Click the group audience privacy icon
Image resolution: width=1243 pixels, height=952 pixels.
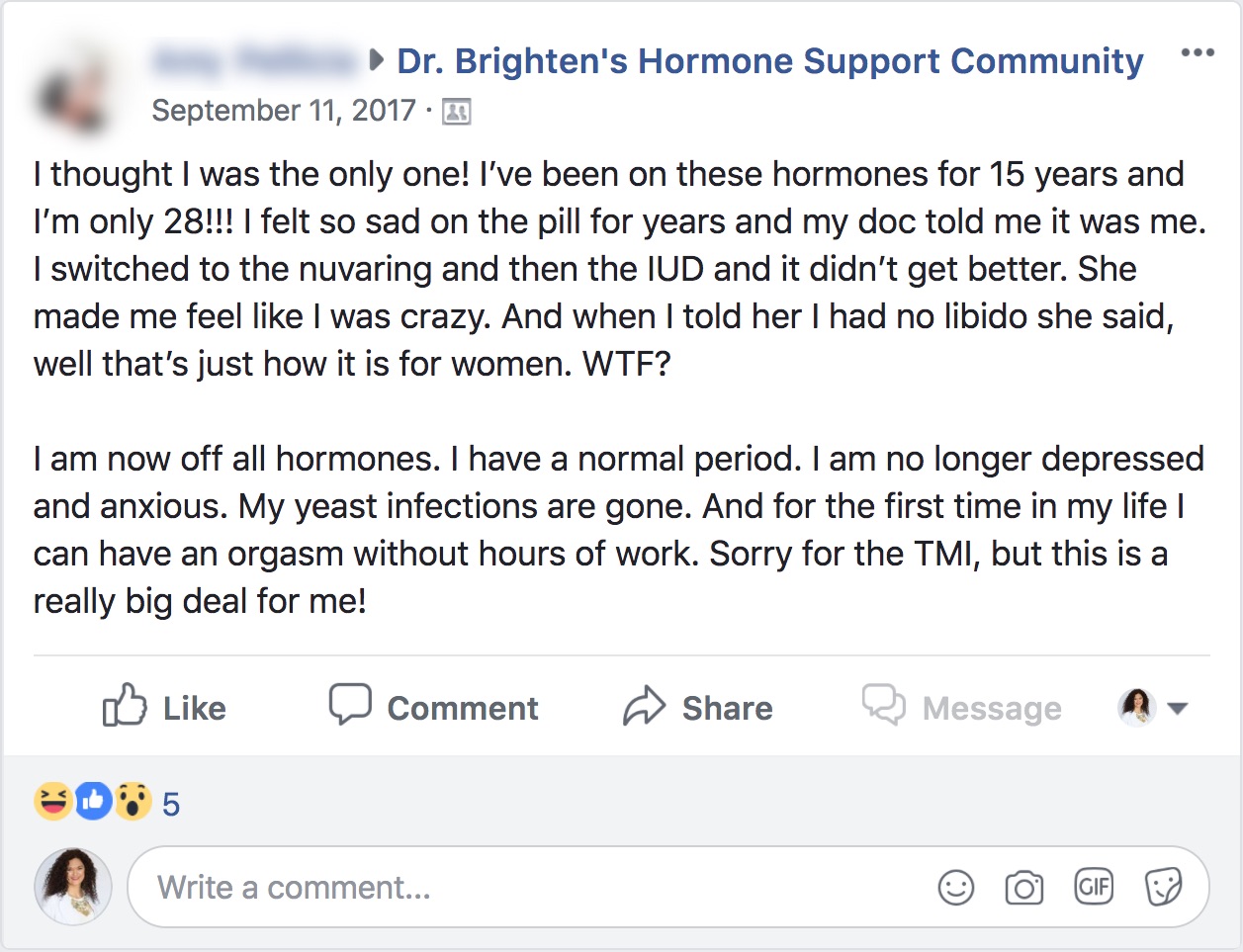(456, 112)
